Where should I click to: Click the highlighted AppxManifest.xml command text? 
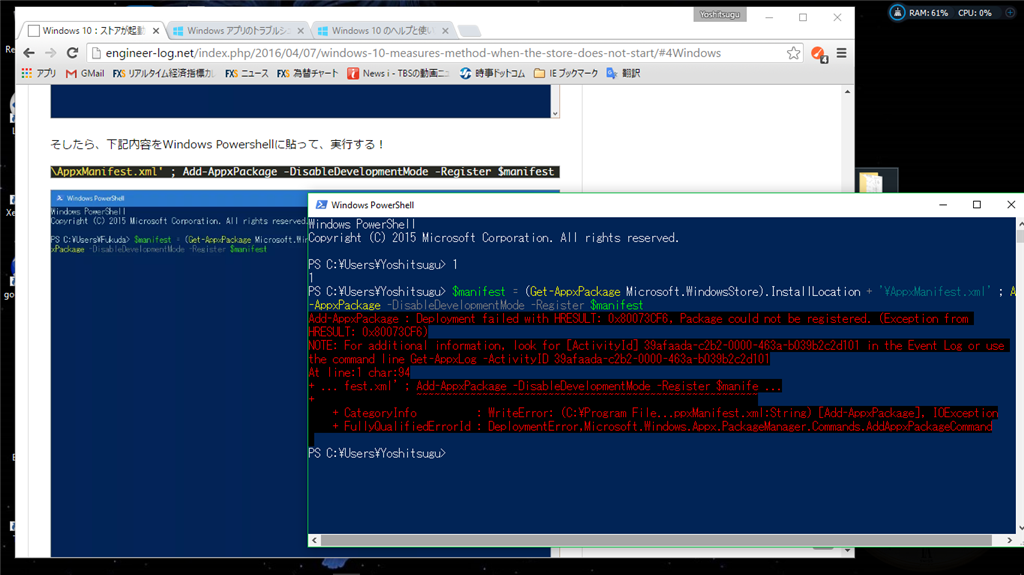(305, 172)
